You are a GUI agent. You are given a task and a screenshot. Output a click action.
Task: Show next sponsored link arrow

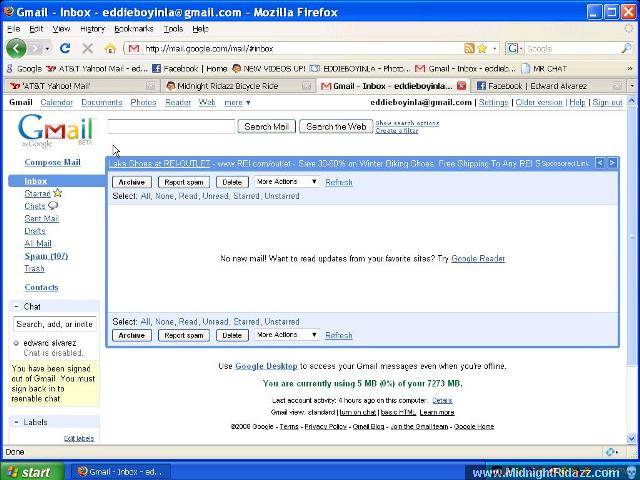[x=612, y=163]
